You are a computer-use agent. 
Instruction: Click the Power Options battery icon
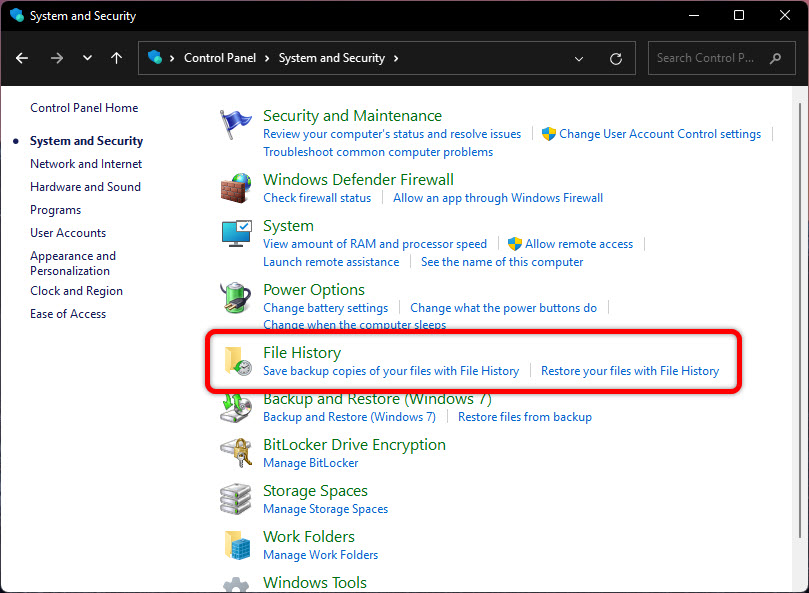click(236, 298)
